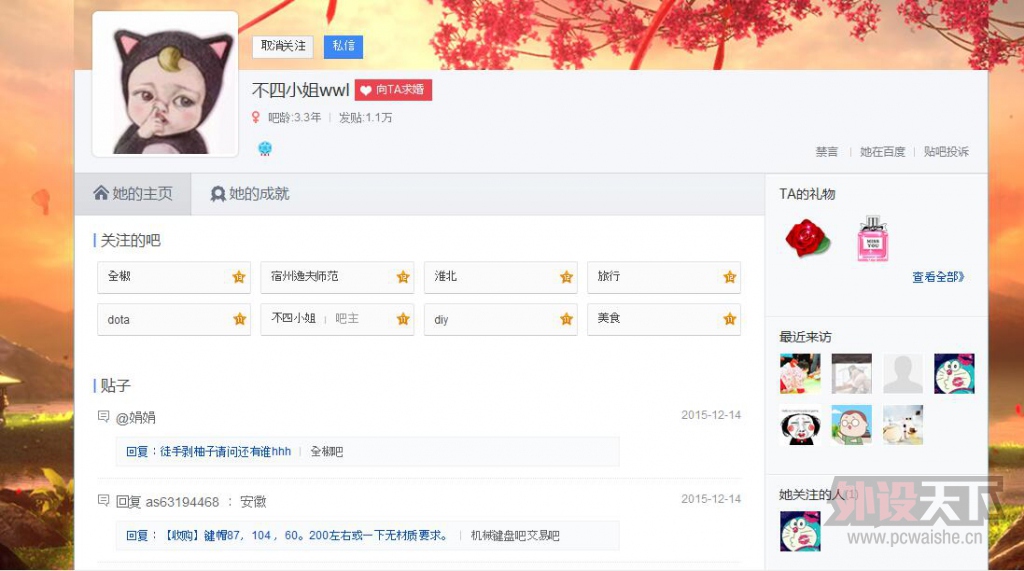Click the 禁言 mute link
The height and width of the screenshot is (571, 1024).
click(x=826, y=152)
